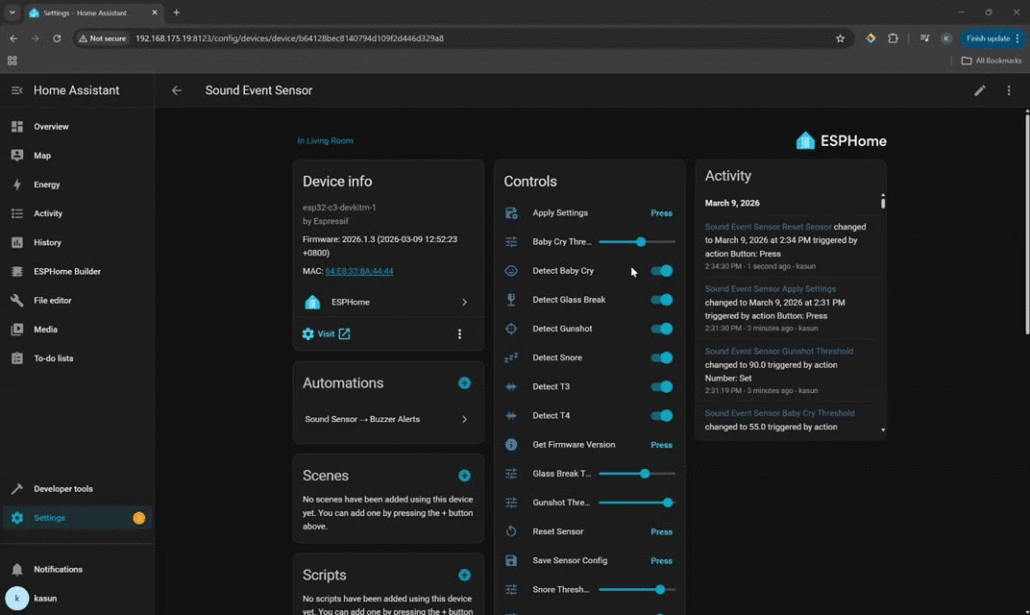
Task: Collapse the Home Assistant sidebar menu icon
Action: (17, 90)
